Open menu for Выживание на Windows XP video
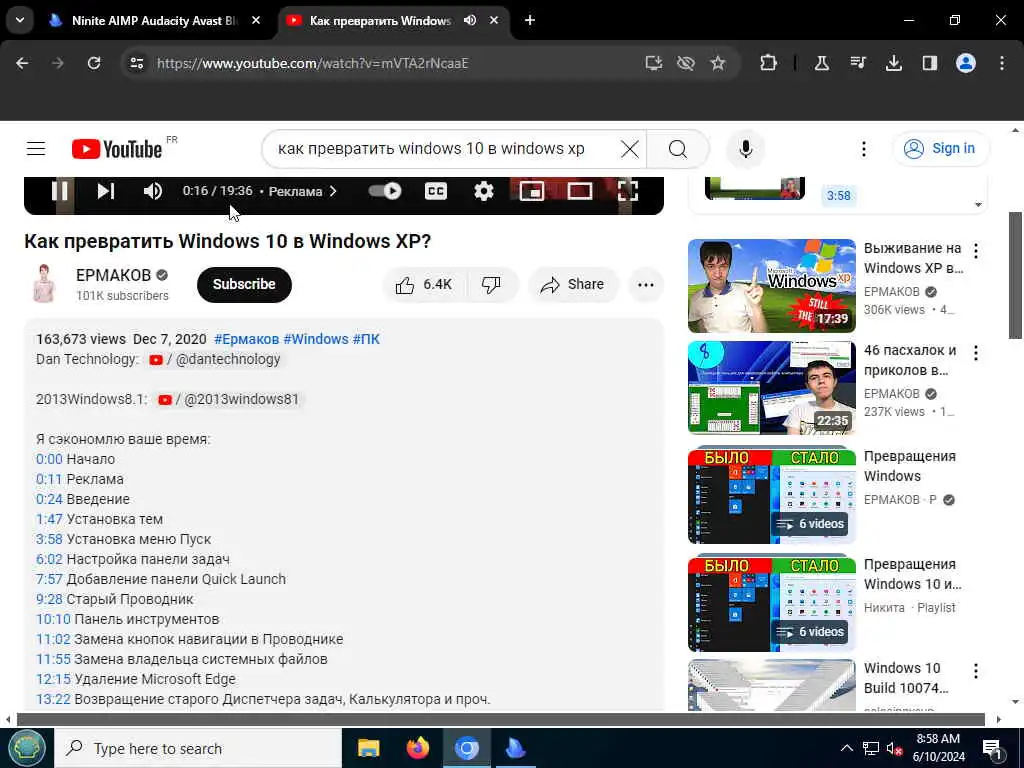 click(x=976, y=251)
